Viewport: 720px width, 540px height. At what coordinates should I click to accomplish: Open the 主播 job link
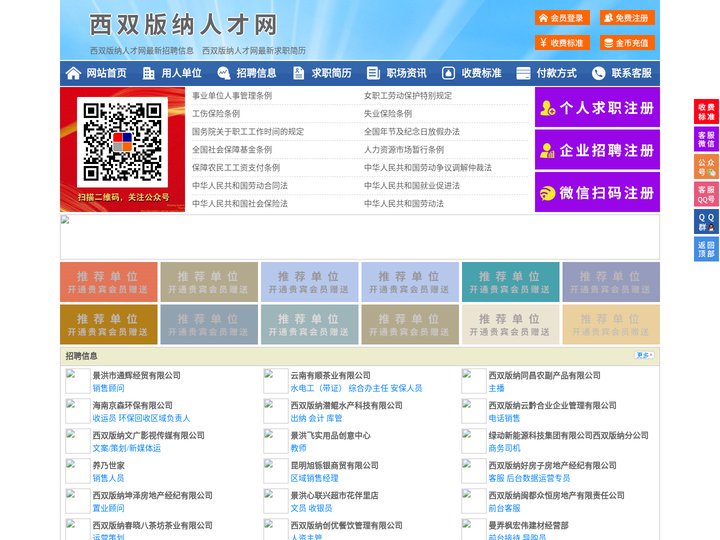coord(496,388)
